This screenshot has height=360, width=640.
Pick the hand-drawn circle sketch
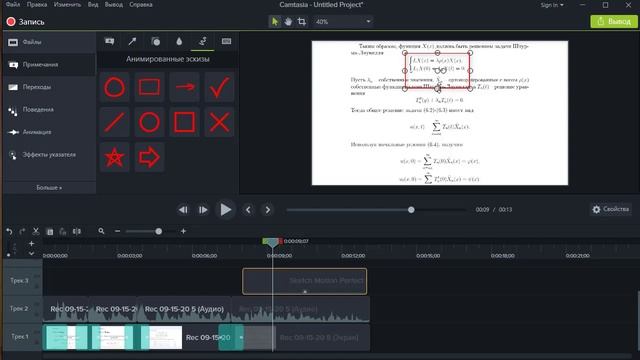[114, 87]
